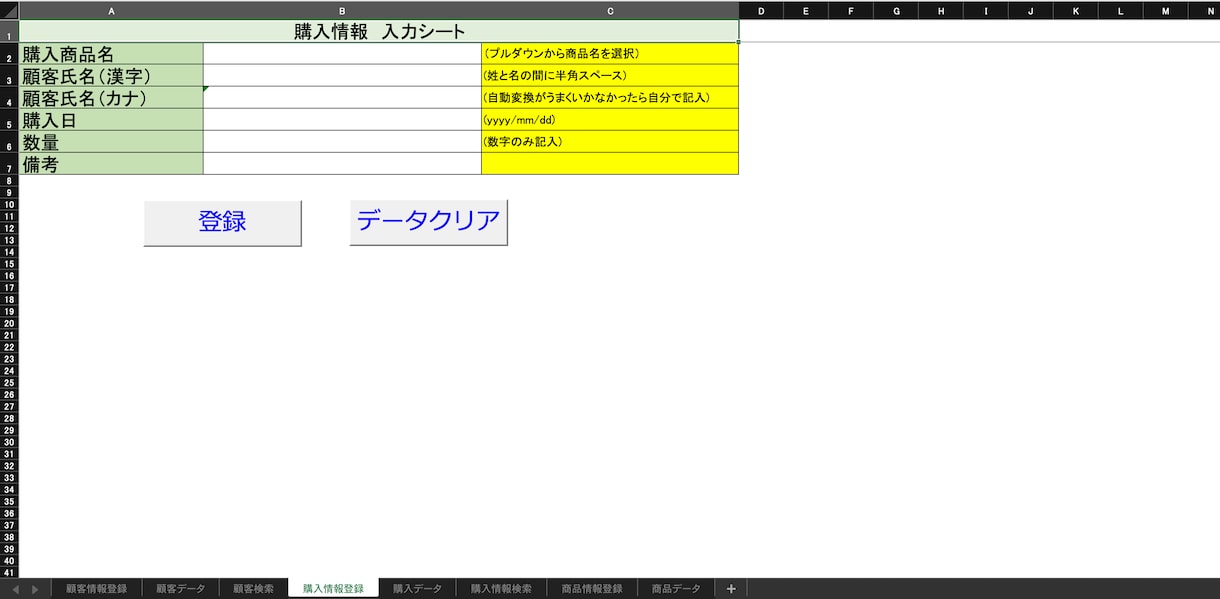Screen dimensions: 1220x599
Task: Select the 購入情報登録 sheet tab
Action: [x=334, y=589]
